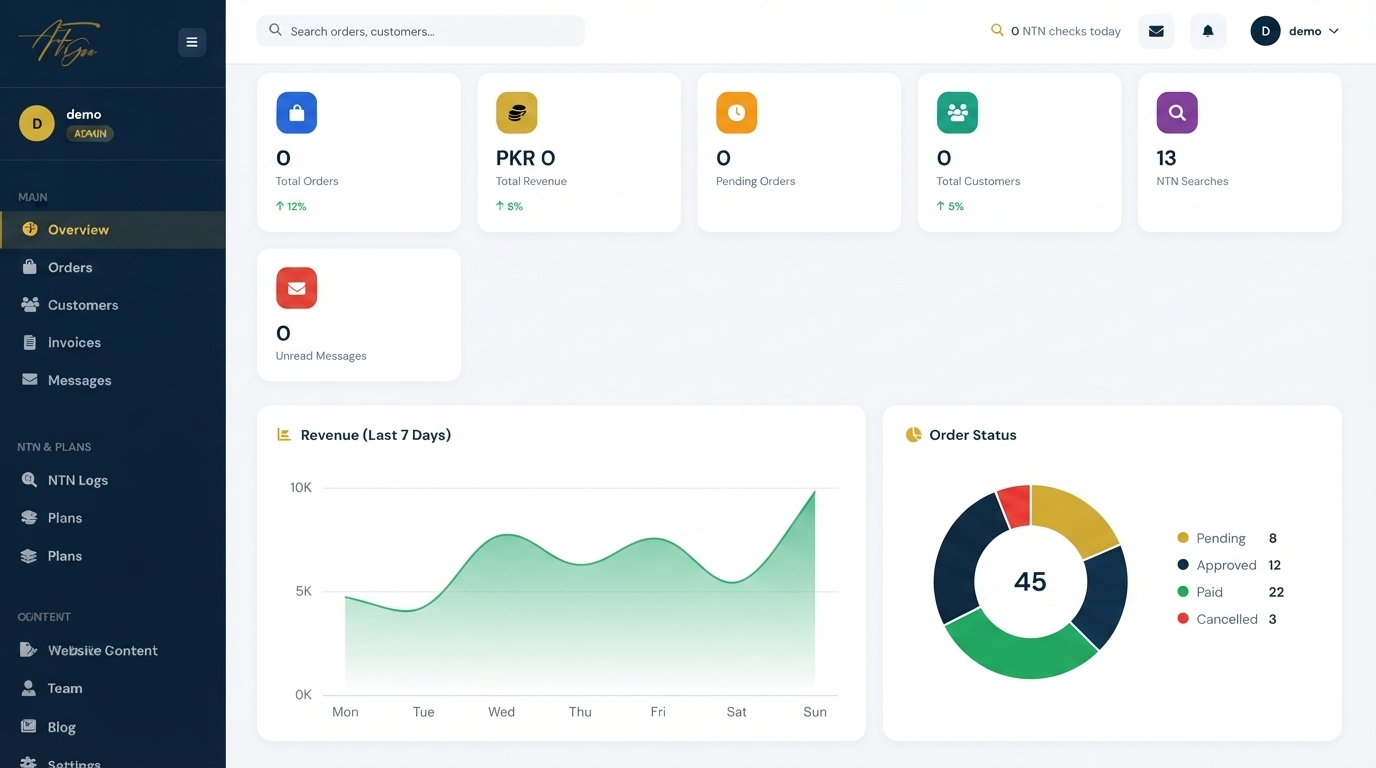Screen dimensions: 1376x768
Task: Click the red Cancelled donut segment
Action: click(x=1016, y=506)
